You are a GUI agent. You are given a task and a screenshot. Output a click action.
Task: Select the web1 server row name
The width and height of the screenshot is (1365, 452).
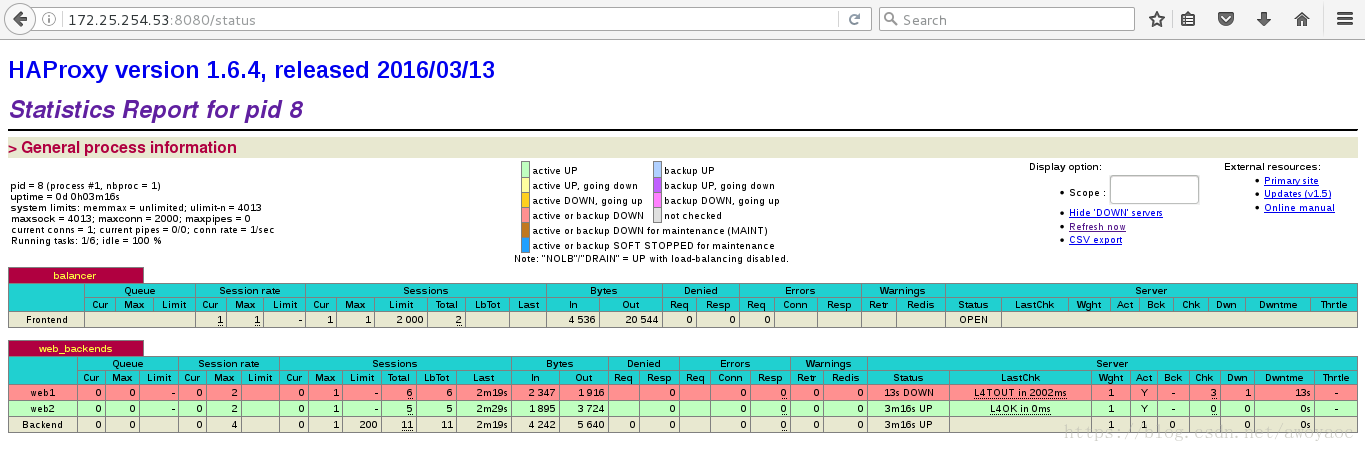[x=43, y=393]
